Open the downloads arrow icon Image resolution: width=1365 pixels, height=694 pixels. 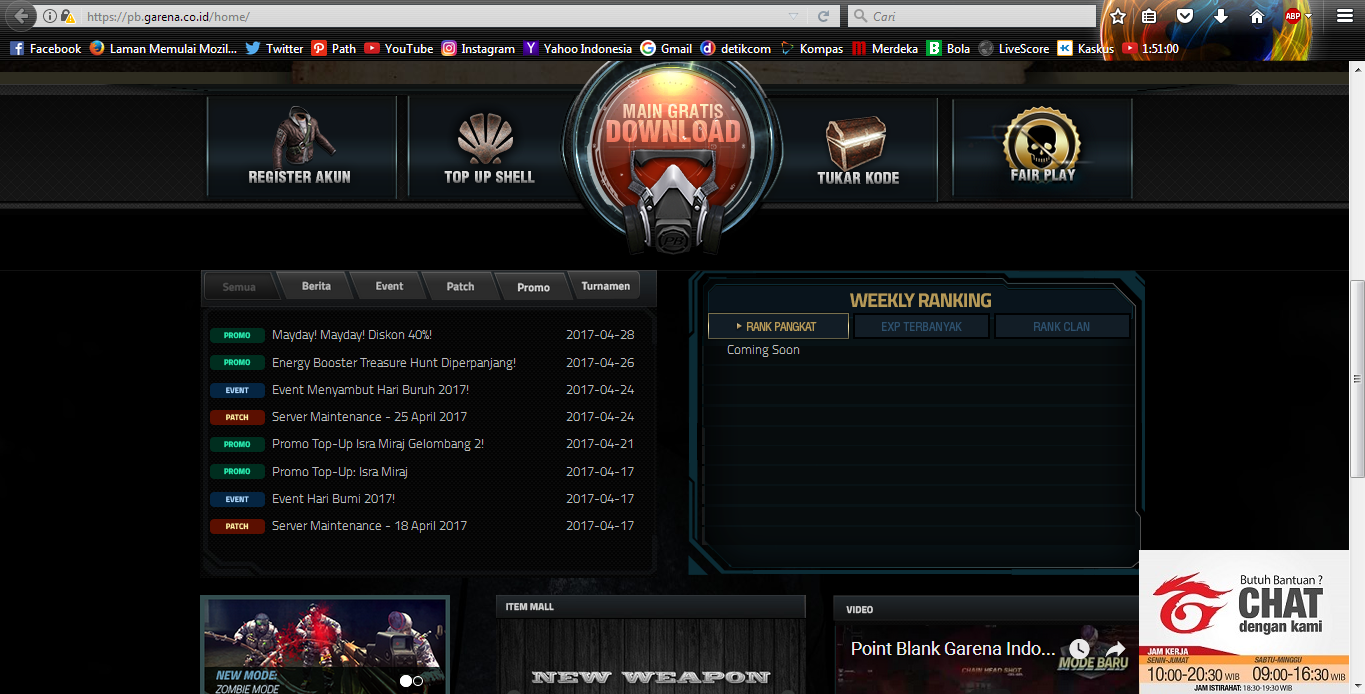[1221, 16]
